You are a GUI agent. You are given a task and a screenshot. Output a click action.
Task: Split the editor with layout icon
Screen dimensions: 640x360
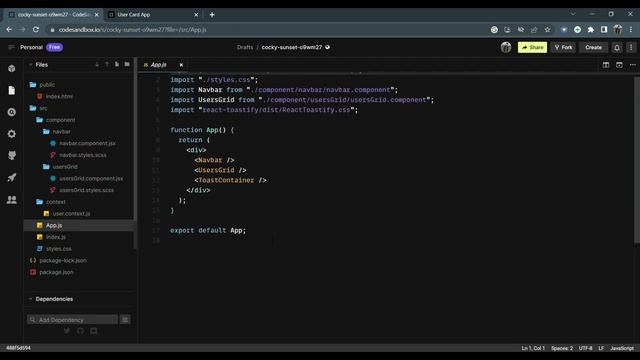point(606,65)
